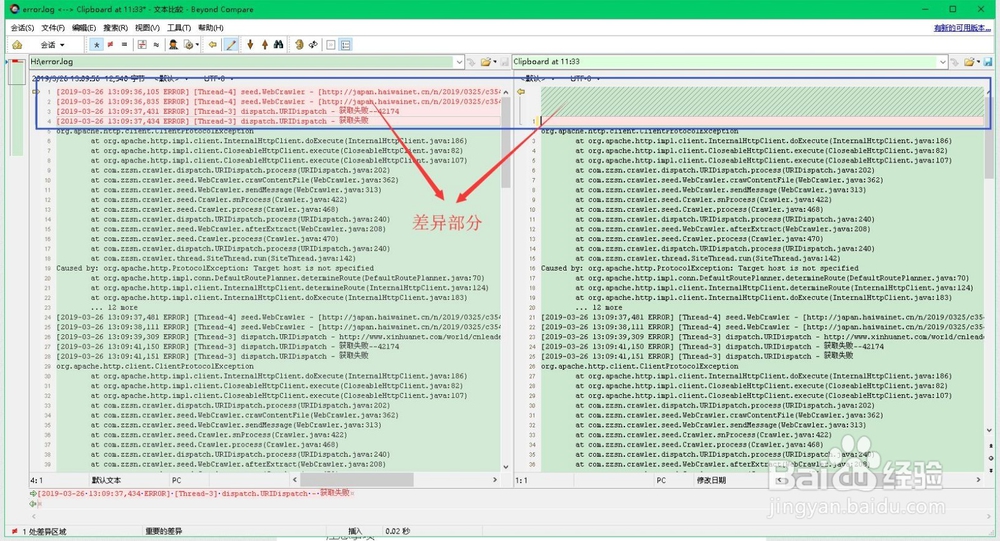Viewport: 1000px width, 541px height.
Task: Click '1 处差异区域' in status bar
Action: [44, 531]
